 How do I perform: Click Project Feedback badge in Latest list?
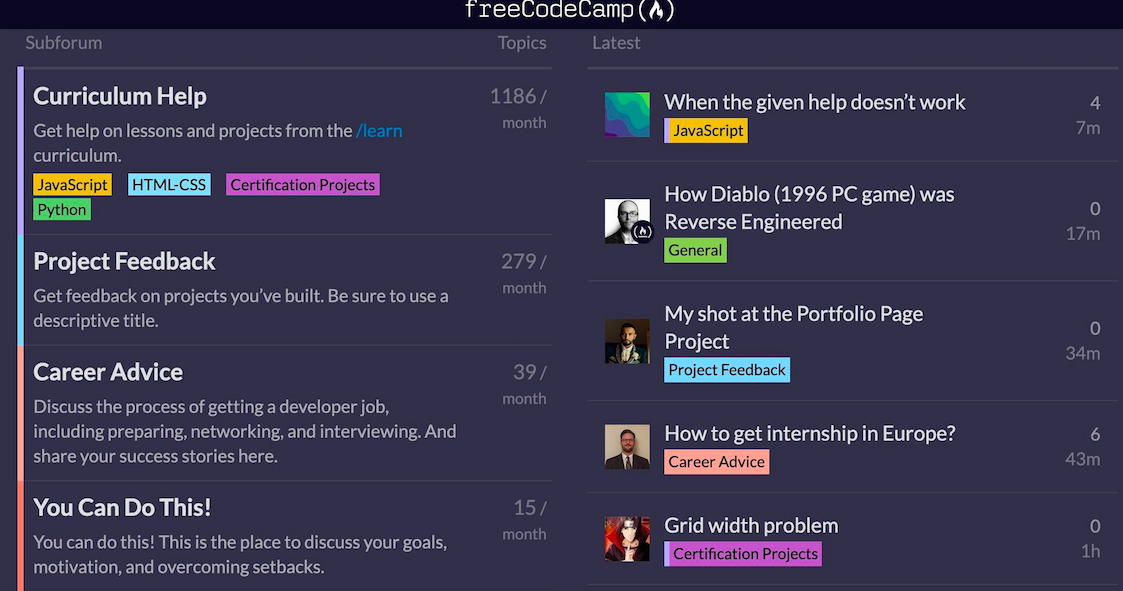727,370
